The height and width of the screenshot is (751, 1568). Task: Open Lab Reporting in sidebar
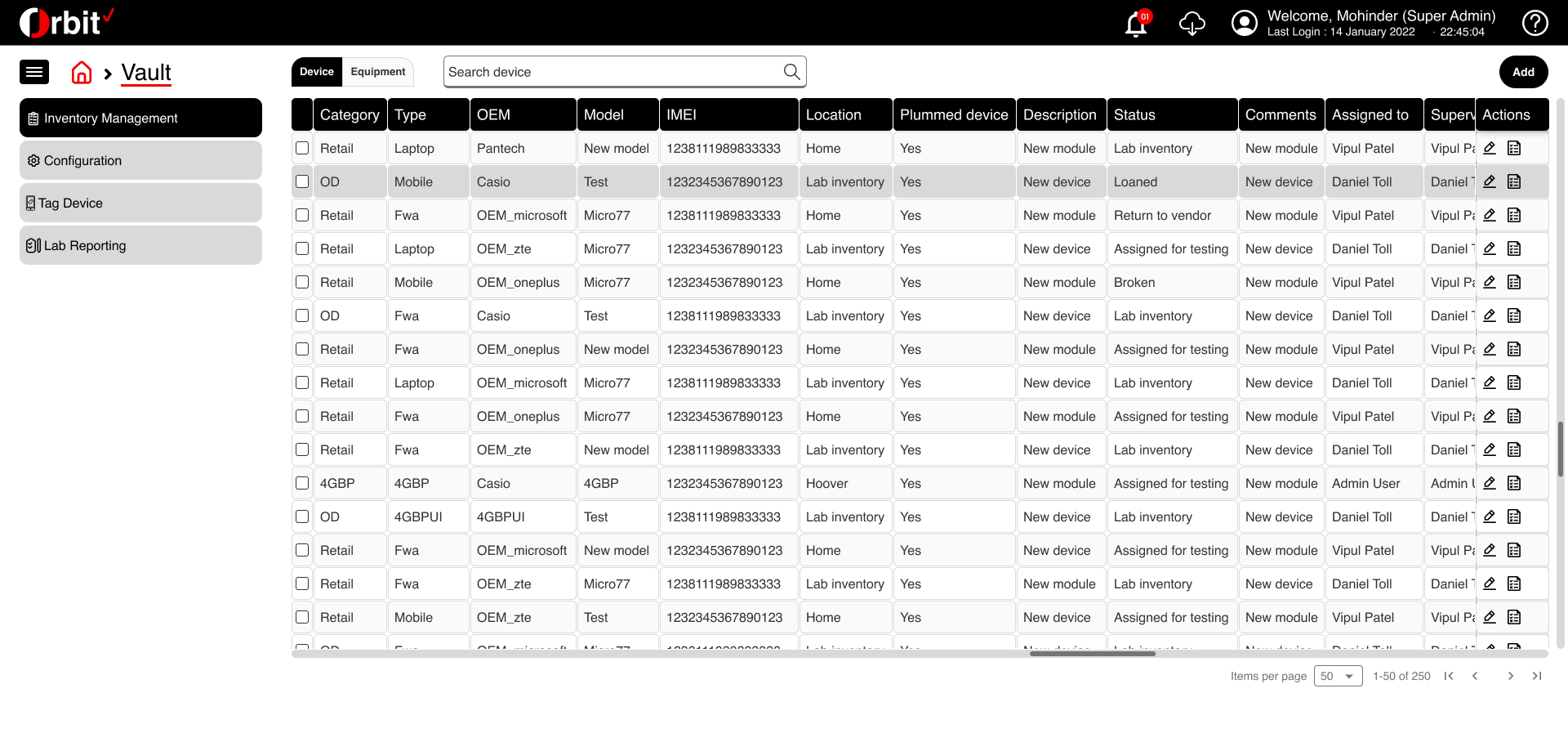point(140,245)
